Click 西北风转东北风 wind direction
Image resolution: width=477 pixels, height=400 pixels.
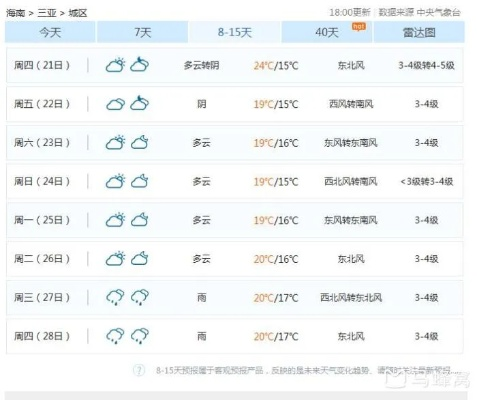351,297
